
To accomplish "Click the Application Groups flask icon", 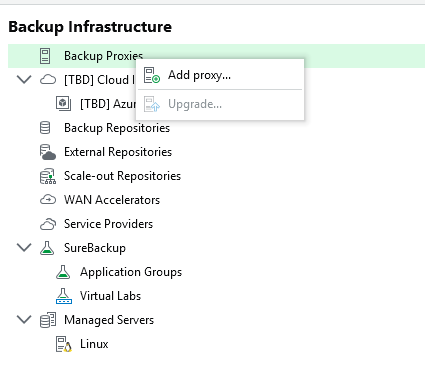I will point(63,272).
